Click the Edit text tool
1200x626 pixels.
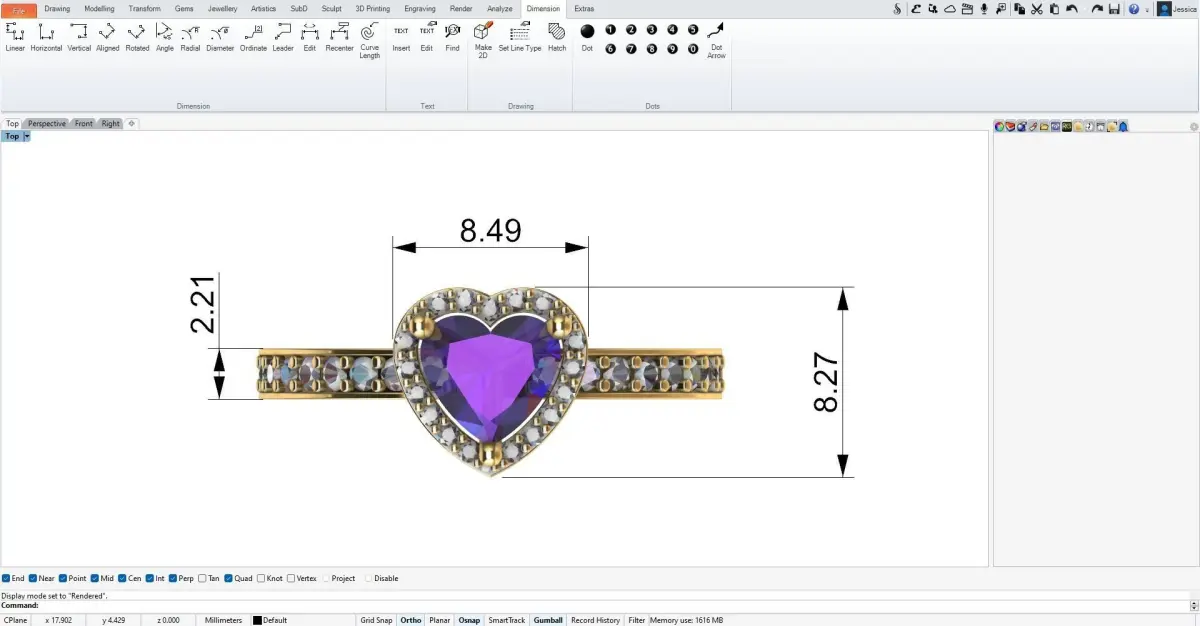click(427, 38)
